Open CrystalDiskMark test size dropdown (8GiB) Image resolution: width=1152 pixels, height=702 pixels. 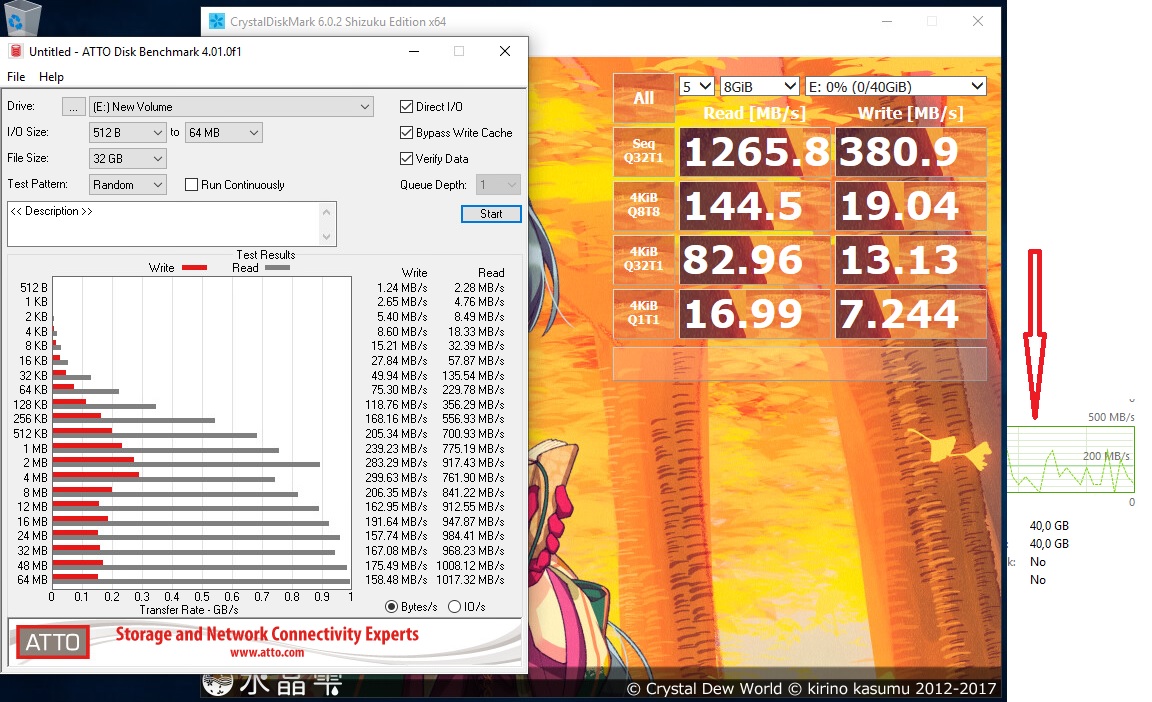coord(760,87)
